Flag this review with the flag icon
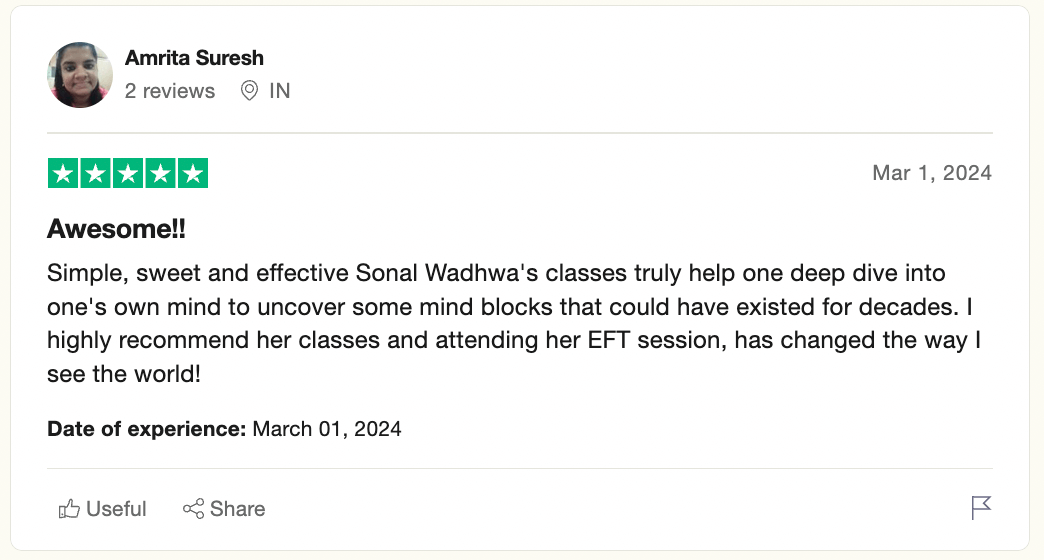Viewport: 1044px width, 560px height. coord(981,507)
